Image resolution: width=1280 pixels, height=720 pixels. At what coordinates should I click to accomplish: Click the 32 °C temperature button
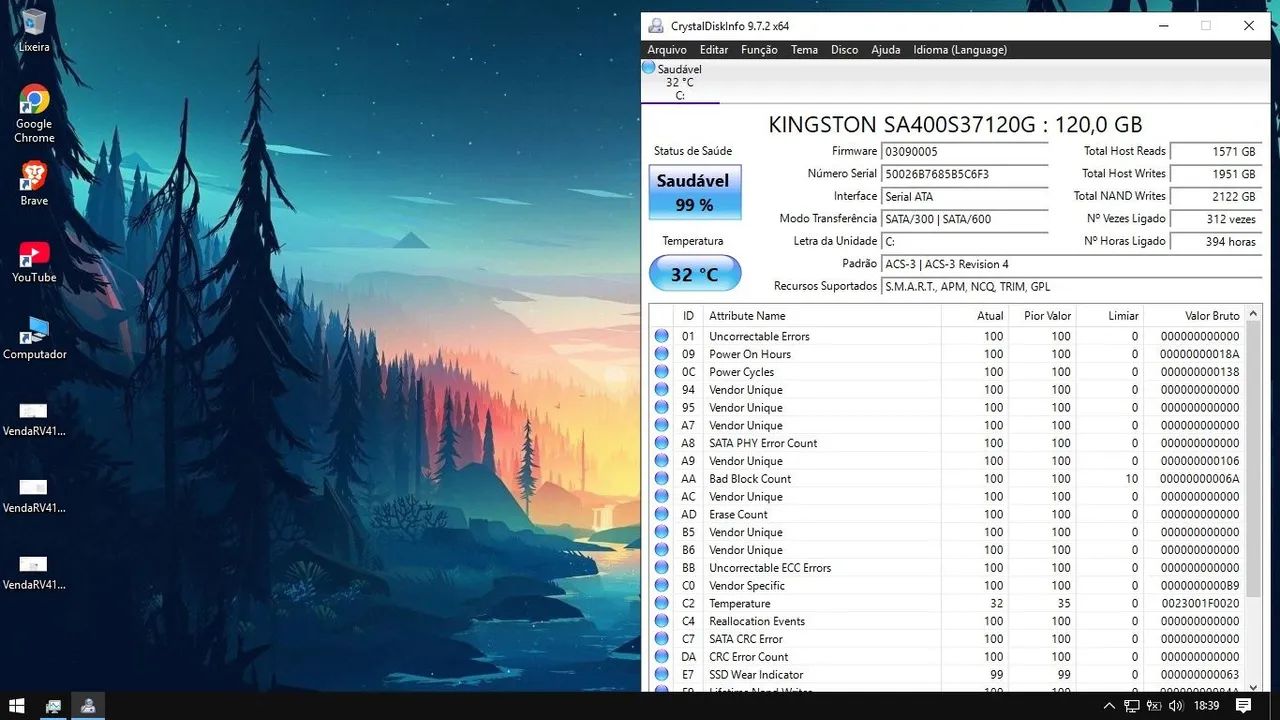(695, 274)
